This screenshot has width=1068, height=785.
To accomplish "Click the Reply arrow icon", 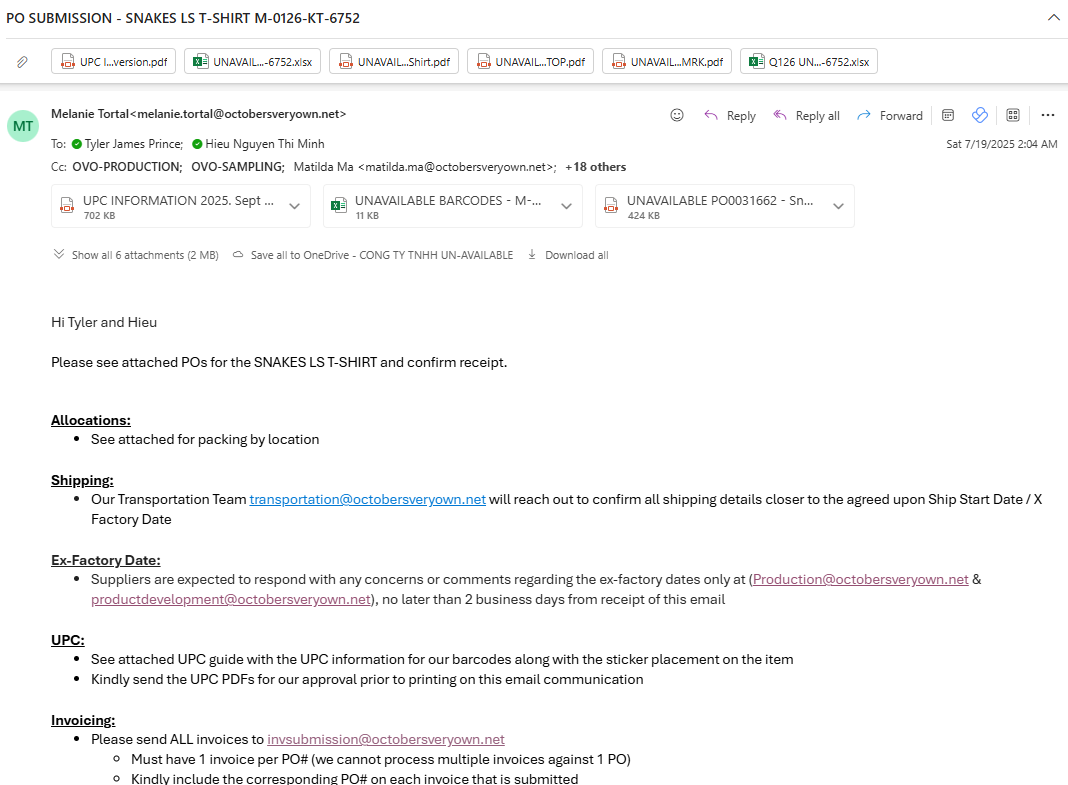I will (711, 115).
